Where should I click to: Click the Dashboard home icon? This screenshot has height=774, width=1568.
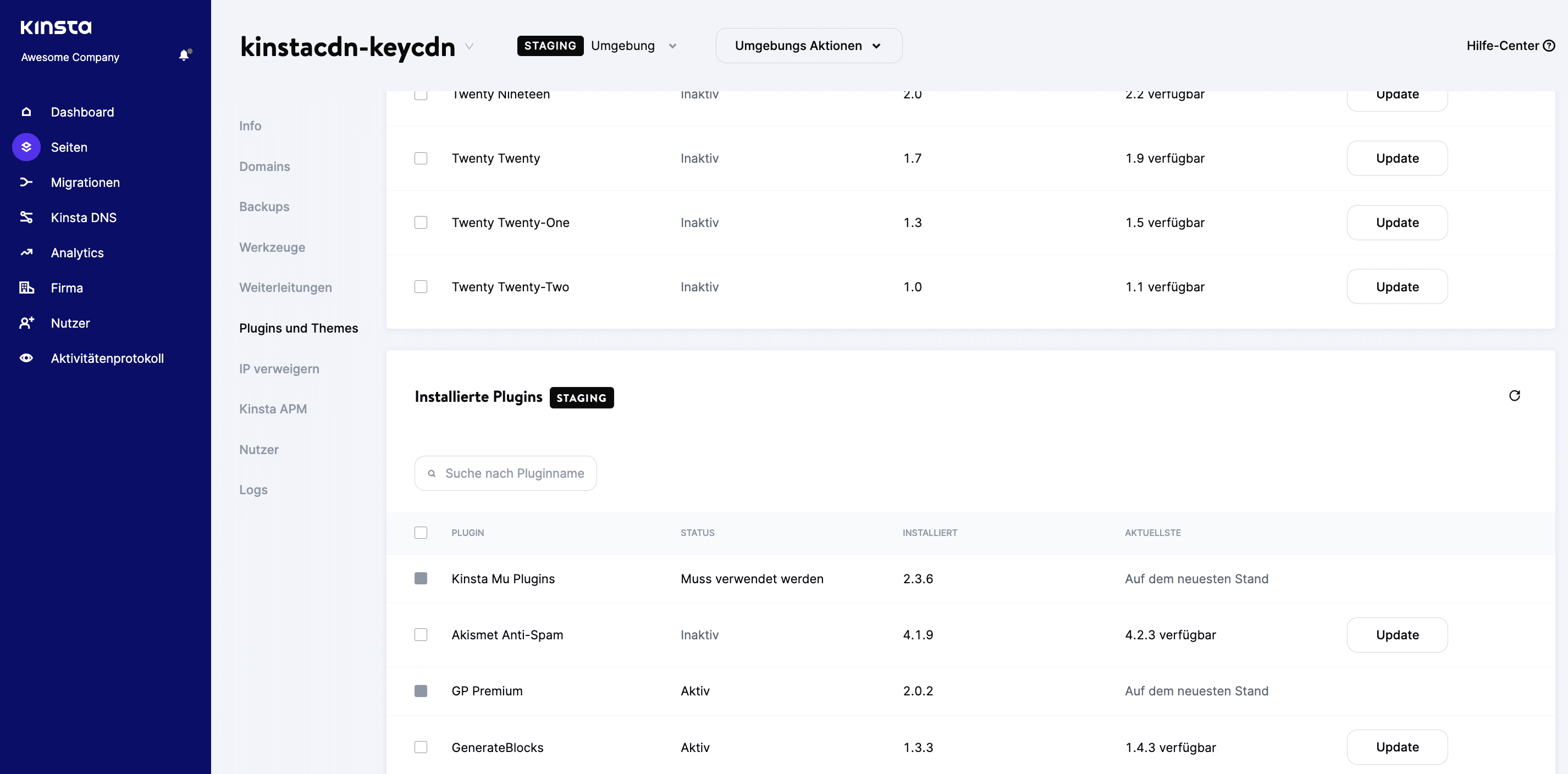[26, 112]
